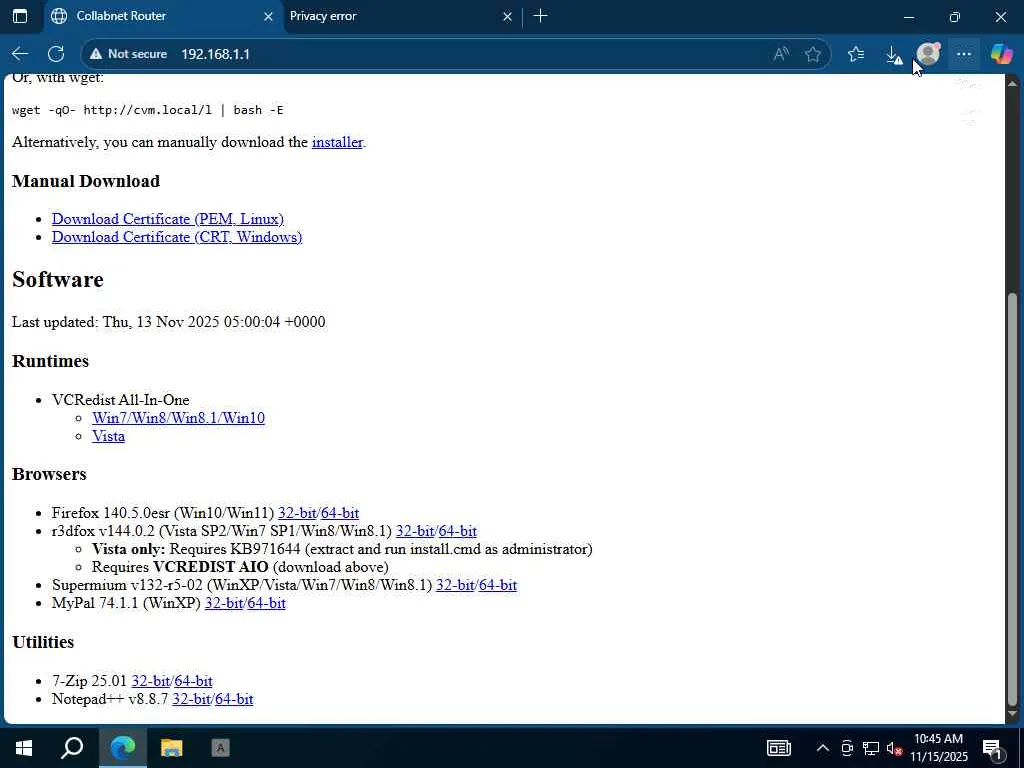The image size is (1024, 768).
Task: Download Firefox 140.5.0esr 64-bit
Action: tap(340, 513)
